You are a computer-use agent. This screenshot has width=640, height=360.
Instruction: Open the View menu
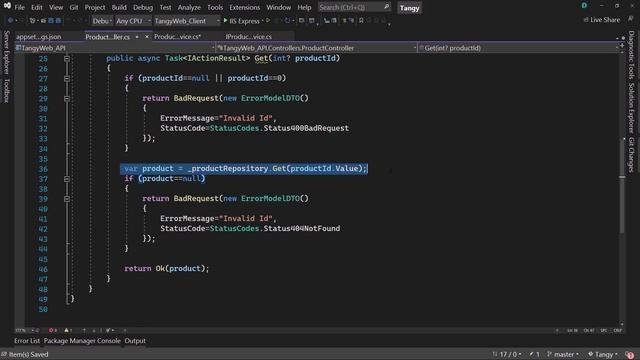click(56, 7)
